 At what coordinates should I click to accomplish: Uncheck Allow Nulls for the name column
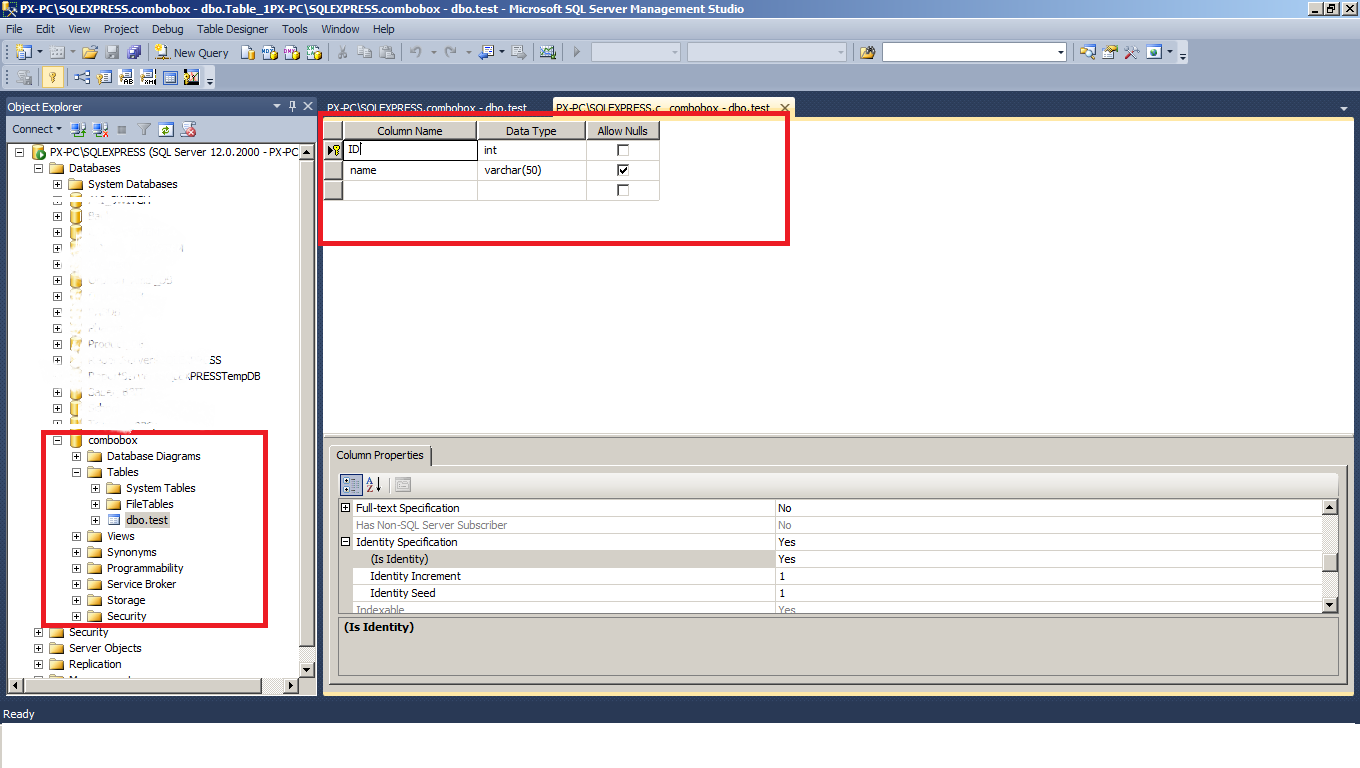622,169
